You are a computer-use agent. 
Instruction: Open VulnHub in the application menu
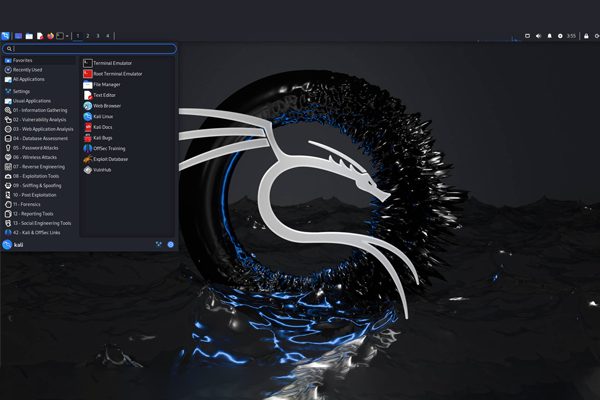[x=105, y=170]
